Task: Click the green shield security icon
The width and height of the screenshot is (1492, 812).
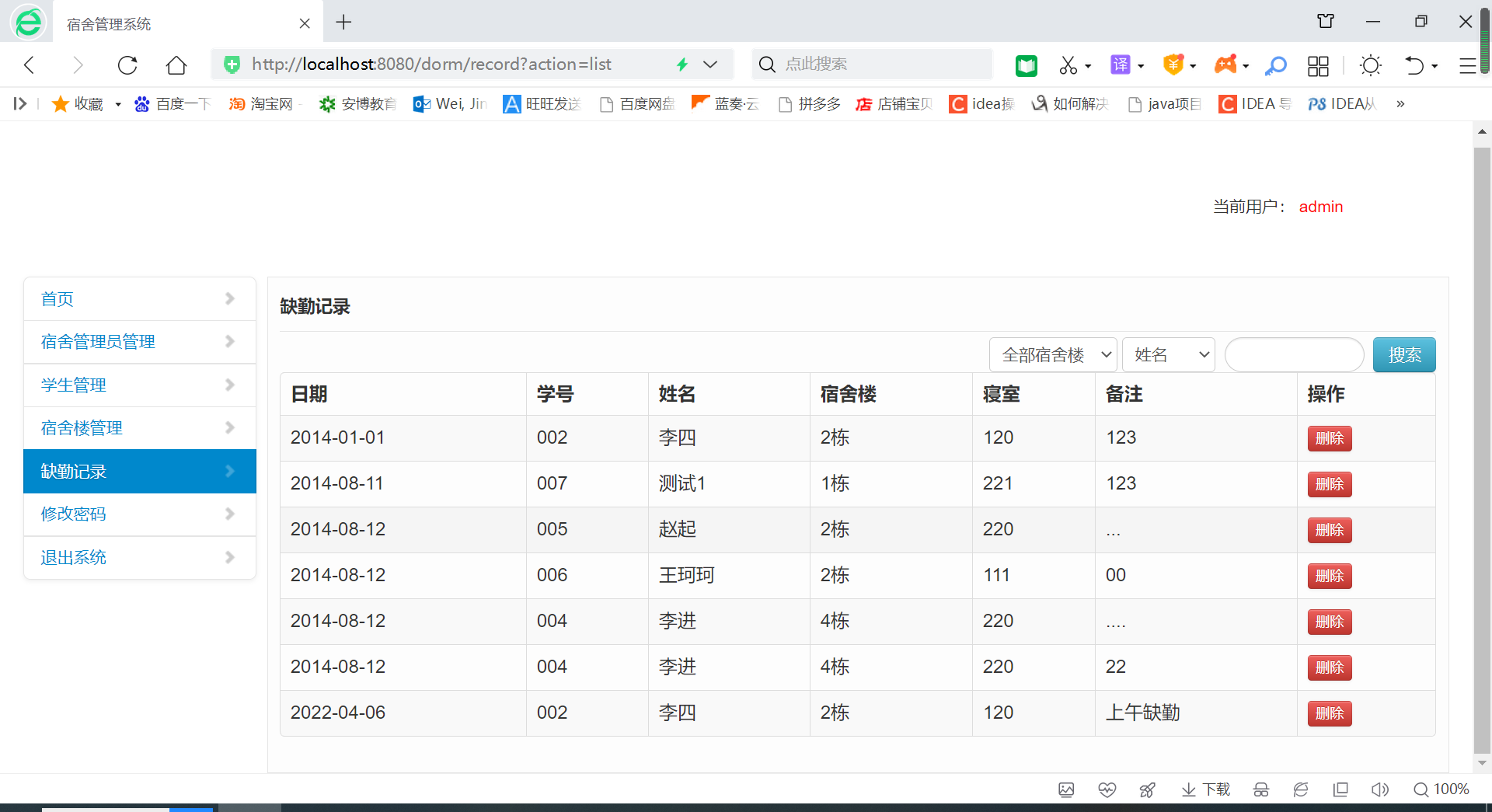Action: coord(232,64)
